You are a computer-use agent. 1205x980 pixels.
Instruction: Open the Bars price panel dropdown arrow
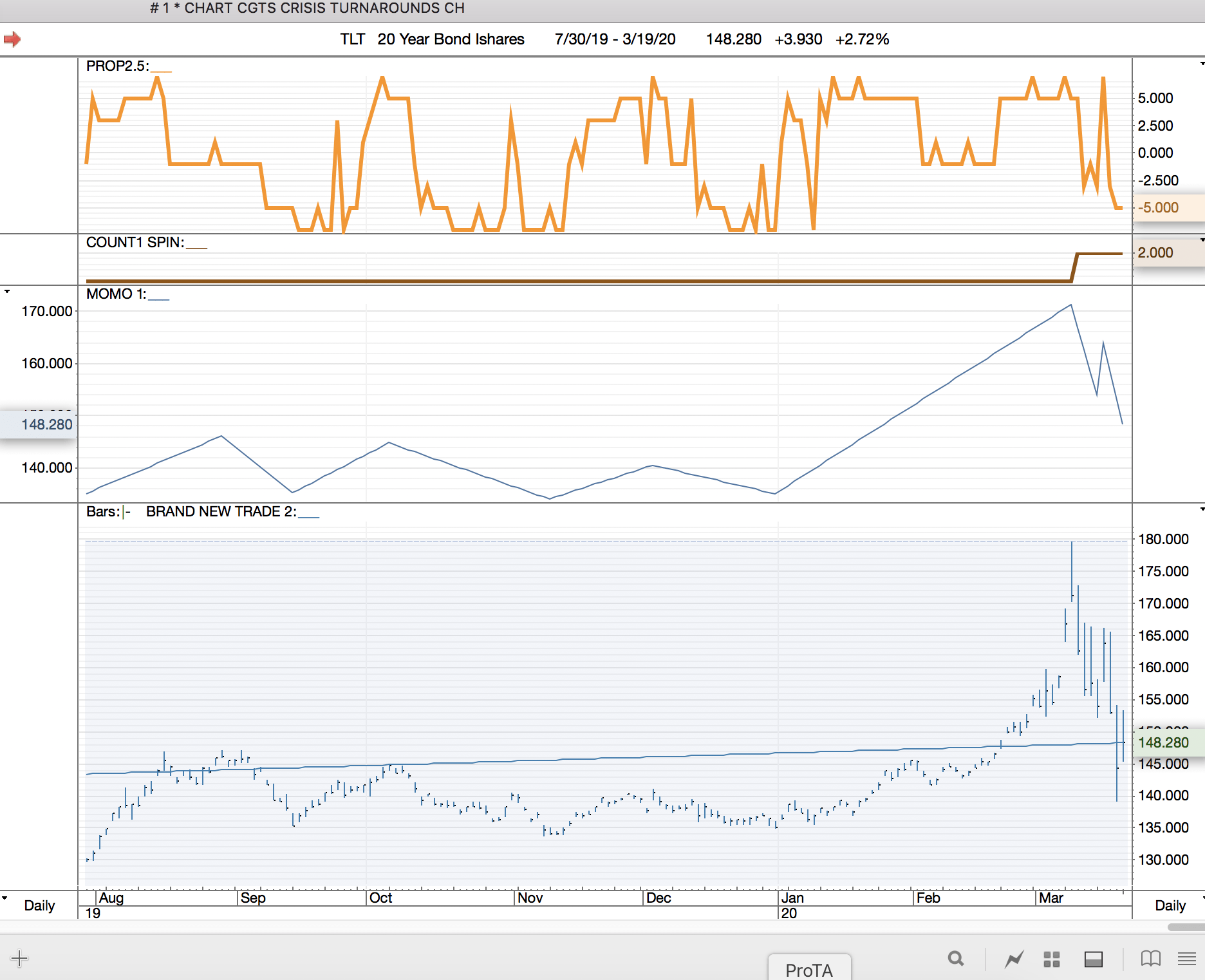1202,509
